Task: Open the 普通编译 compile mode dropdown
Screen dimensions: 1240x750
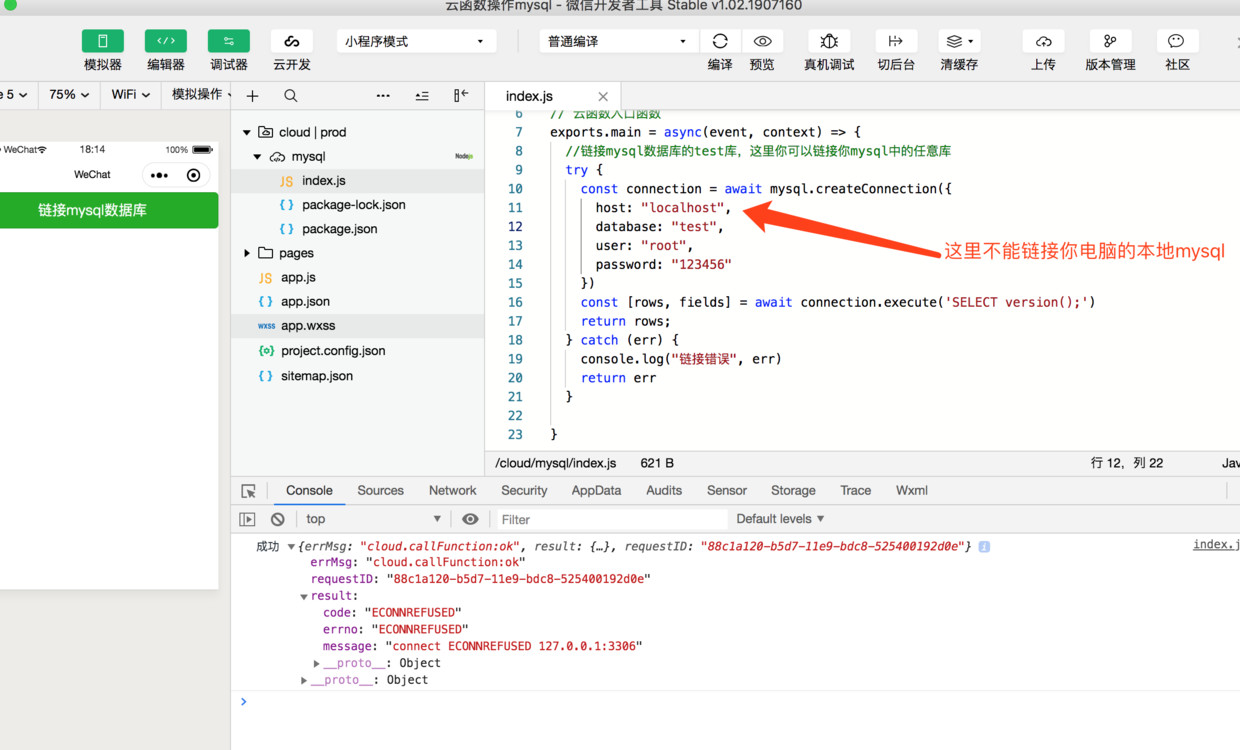Action: [617, 41]
